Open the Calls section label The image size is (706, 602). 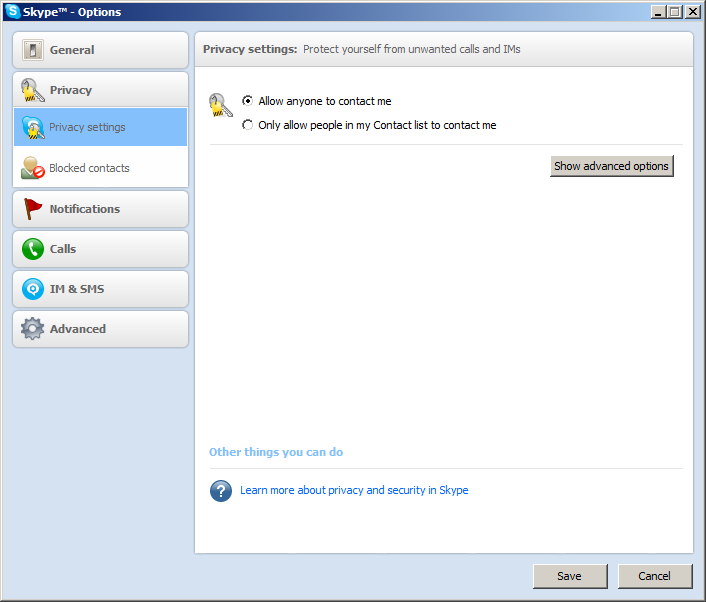(63, 249)
